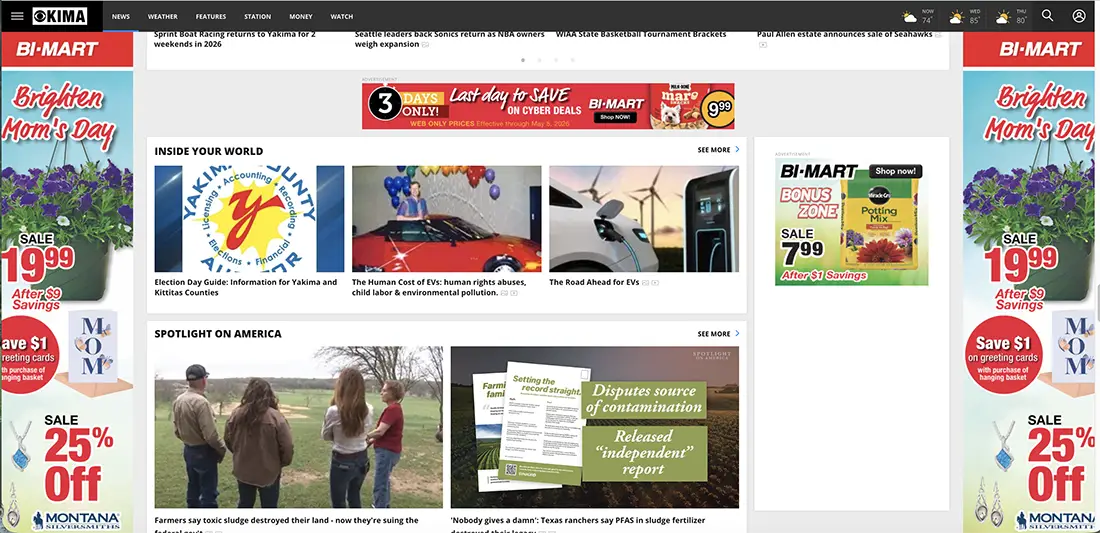Open the search magnifier icon
The height and width of the screenshot is (533, 1100).
point(1047,15)
